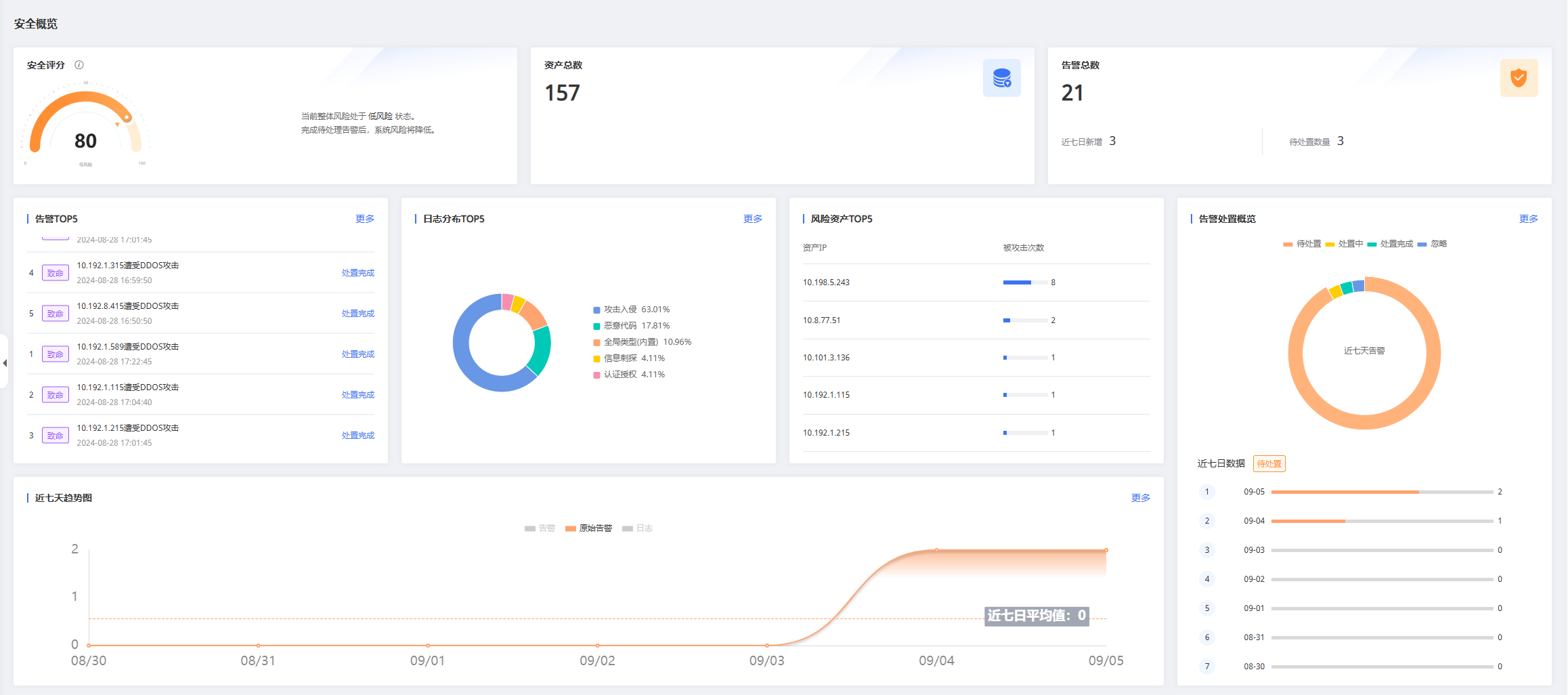Click 处置完成 for 10.192.1.589 alert

[358, 354]
